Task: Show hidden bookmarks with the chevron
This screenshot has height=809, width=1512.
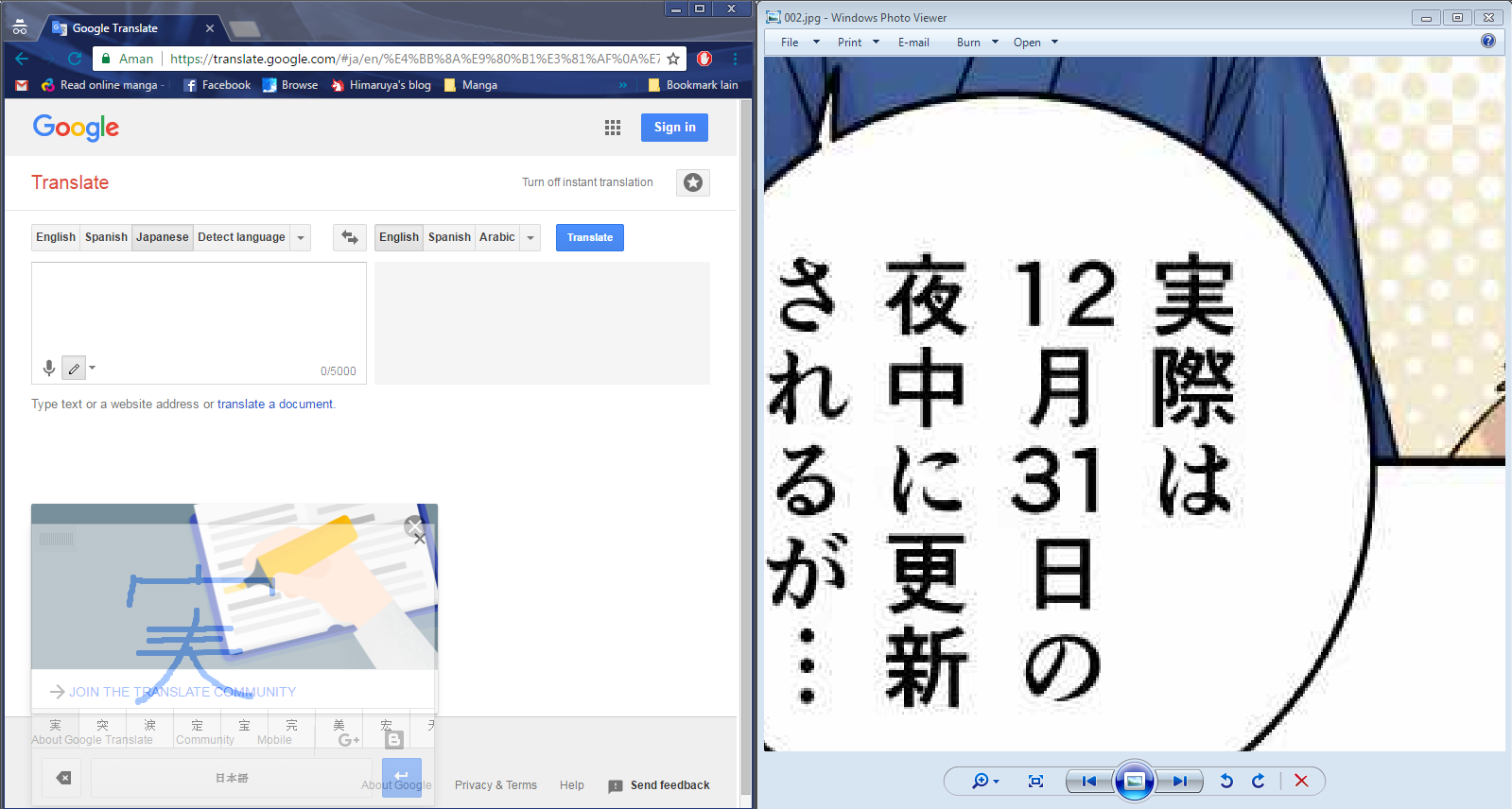Action: tap(623, 85)
